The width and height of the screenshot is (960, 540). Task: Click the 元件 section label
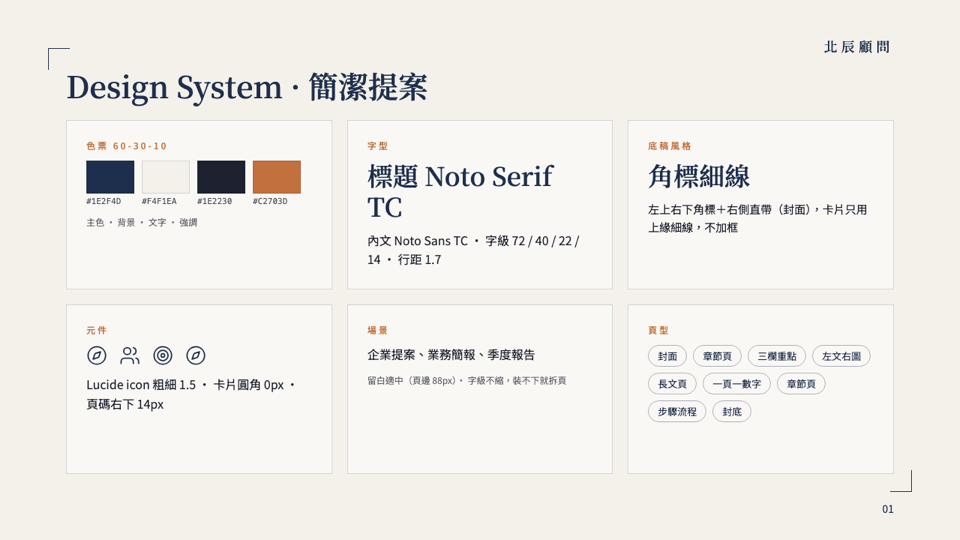tap(97, 330)
